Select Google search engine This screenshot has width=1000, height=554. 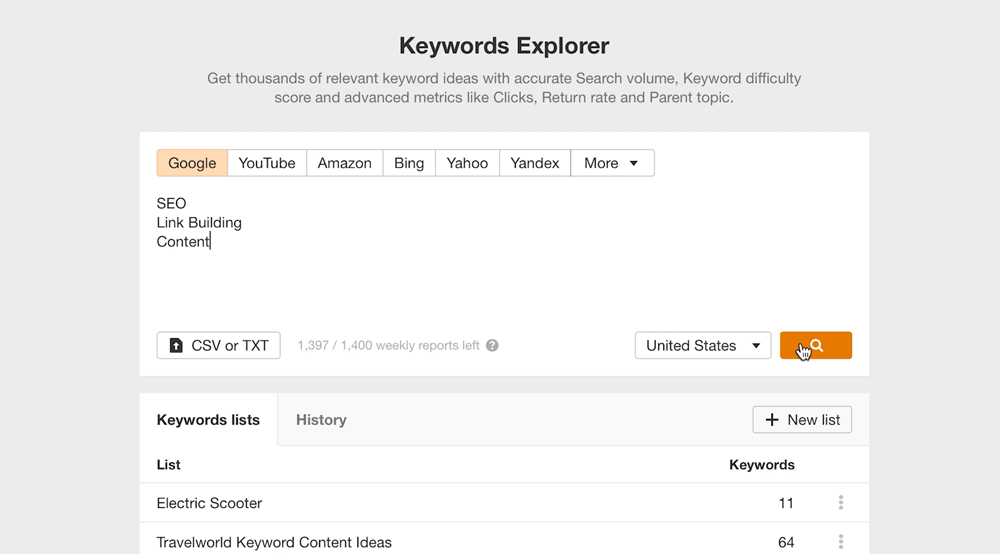(192, 163)
